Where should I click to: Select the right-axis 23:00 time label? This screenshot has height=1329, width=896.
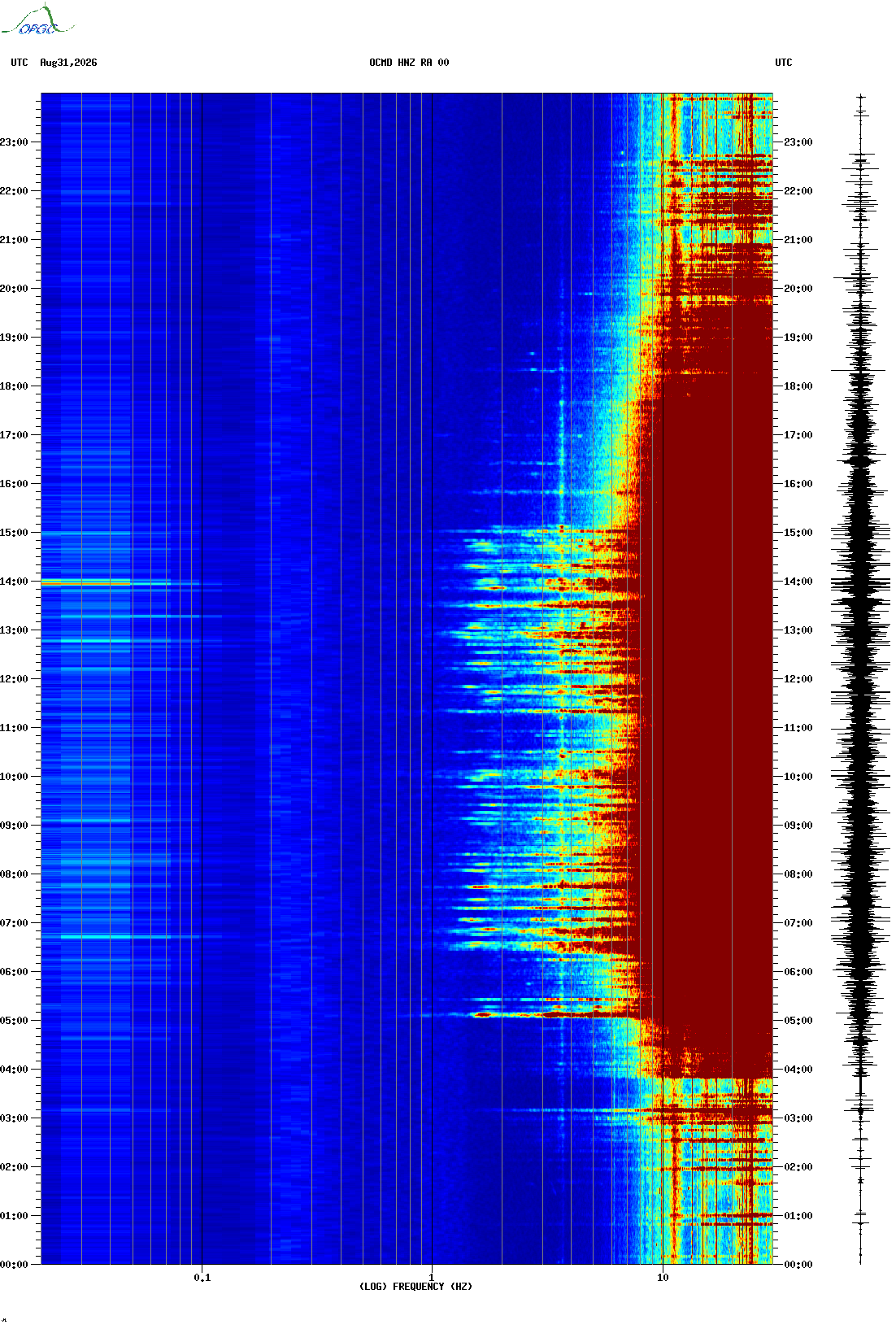(798, 142)
